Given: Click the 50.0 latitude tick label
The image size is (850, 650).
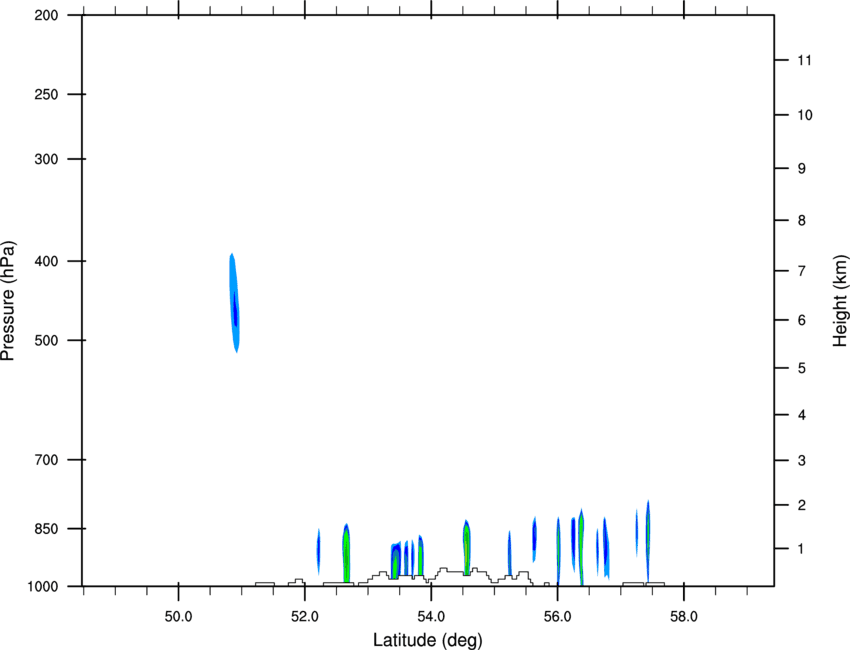Looking at the screenshot, I should 178,617.
